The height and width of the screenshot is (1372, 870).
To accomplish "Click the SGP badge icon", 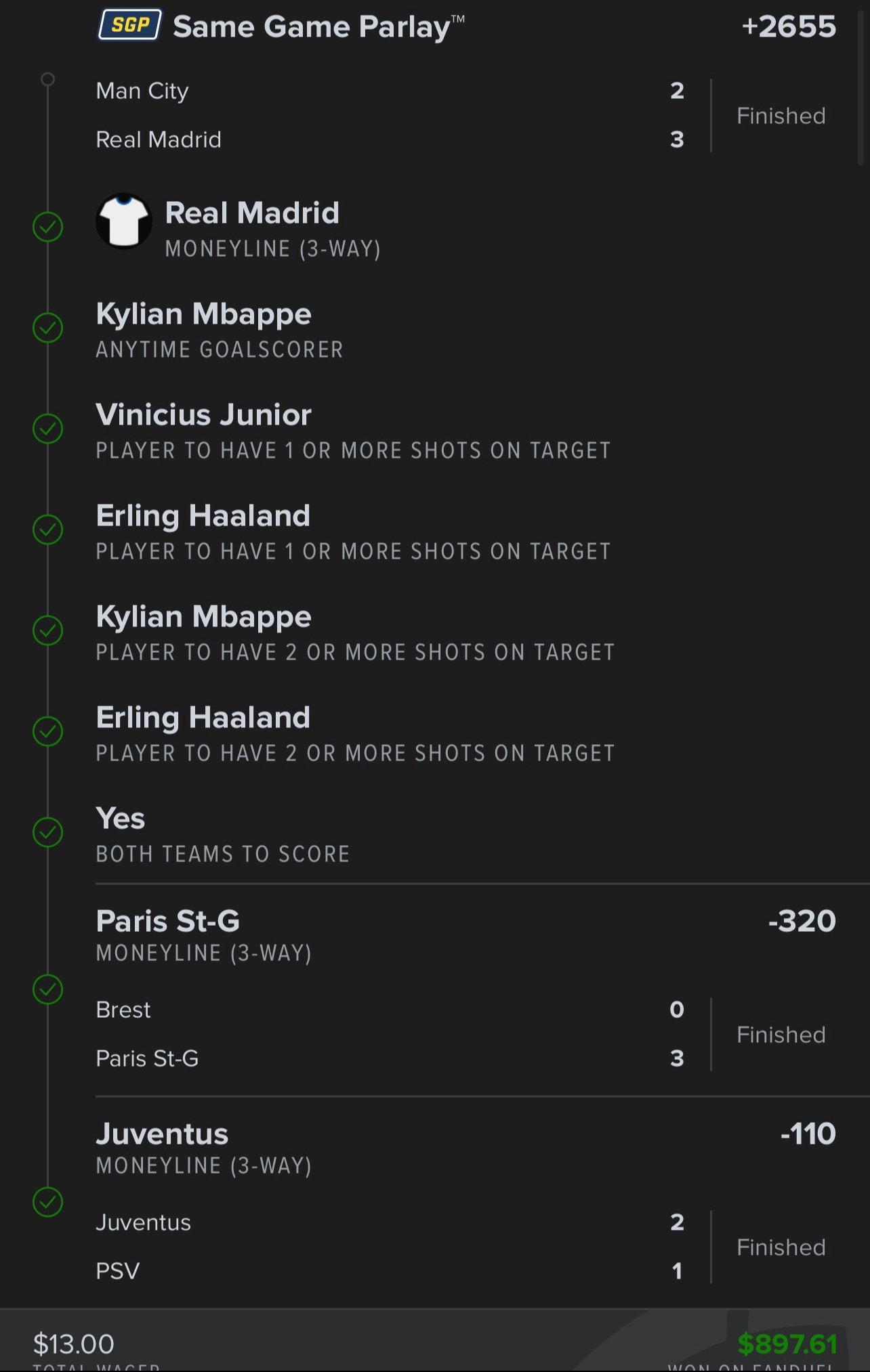I will tap(129, 26).
